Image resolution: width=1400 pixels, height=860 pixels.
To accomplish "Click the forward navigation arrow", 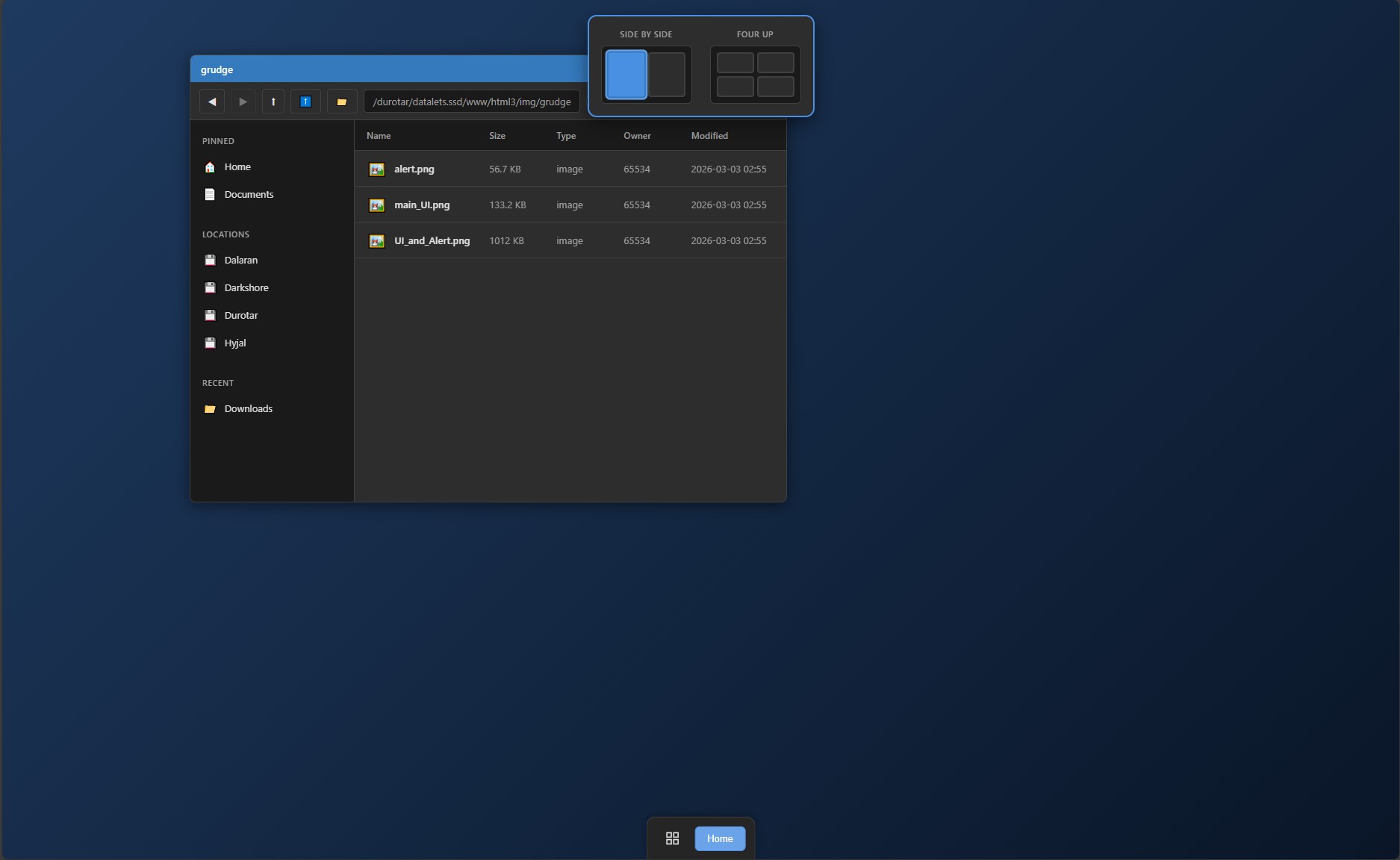I will click(243, 102).
